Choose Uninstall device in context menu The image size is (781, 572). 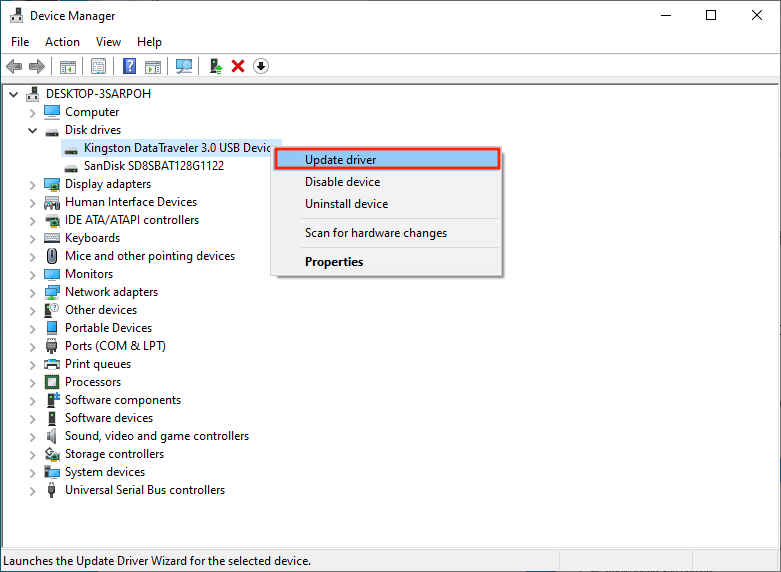click(387, 204)
